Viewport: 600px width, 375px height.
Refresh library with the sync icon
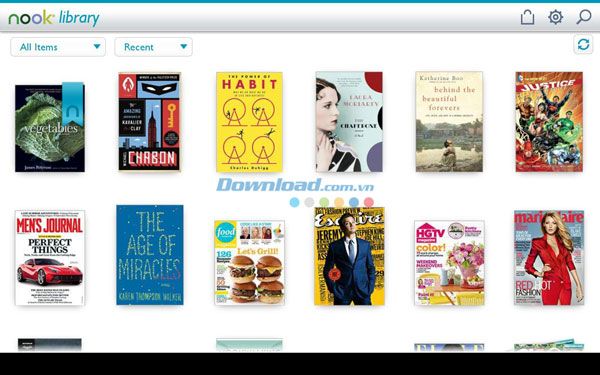point(583,44)
